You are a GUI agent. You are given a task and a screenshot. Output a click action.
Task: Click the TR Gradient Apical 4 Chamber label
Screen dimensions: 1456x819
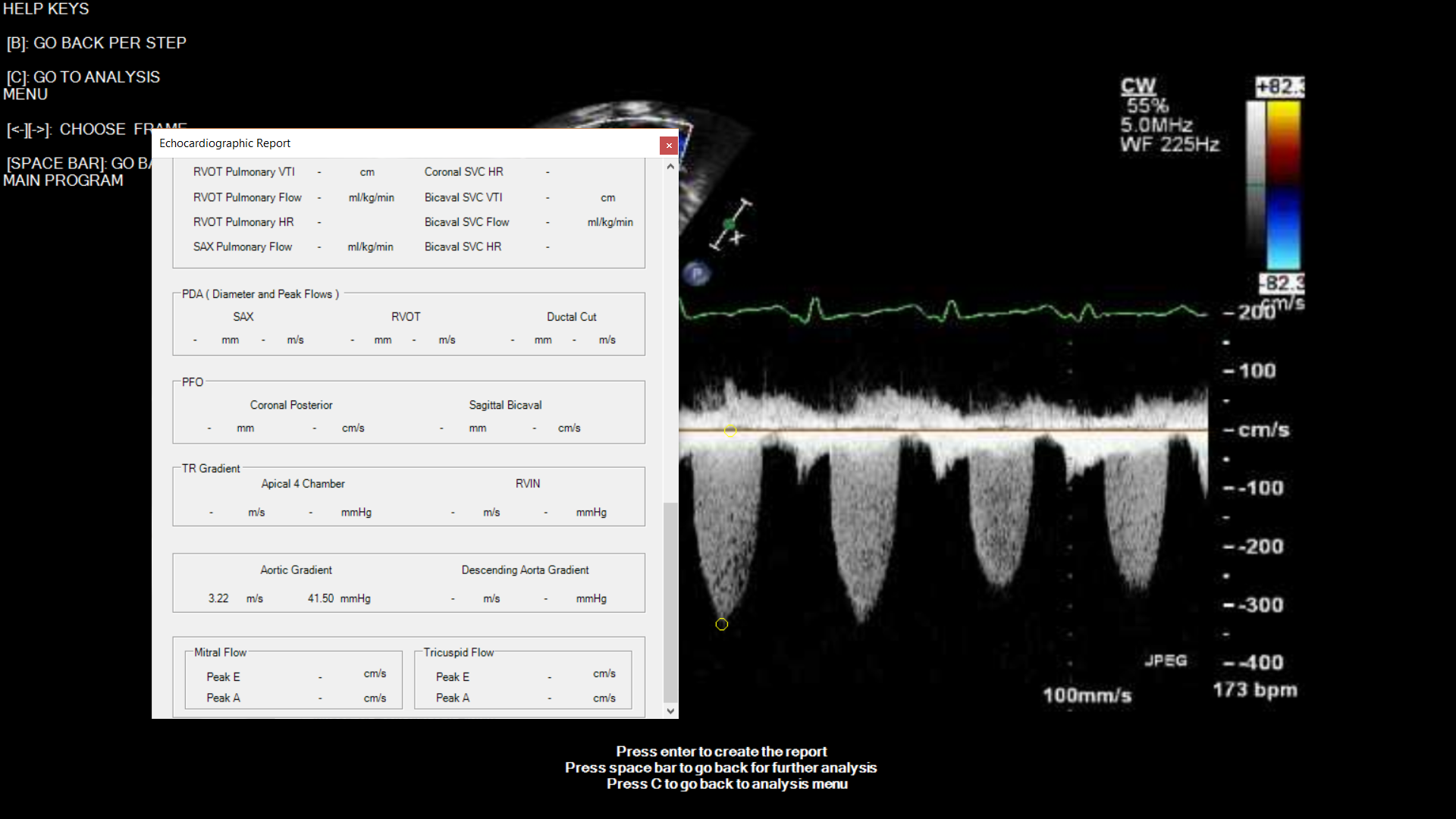click(303, 484)
